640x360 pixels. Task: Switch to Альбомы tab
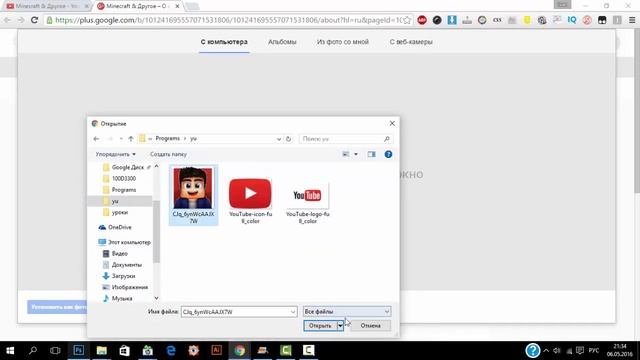pos(282,42)
